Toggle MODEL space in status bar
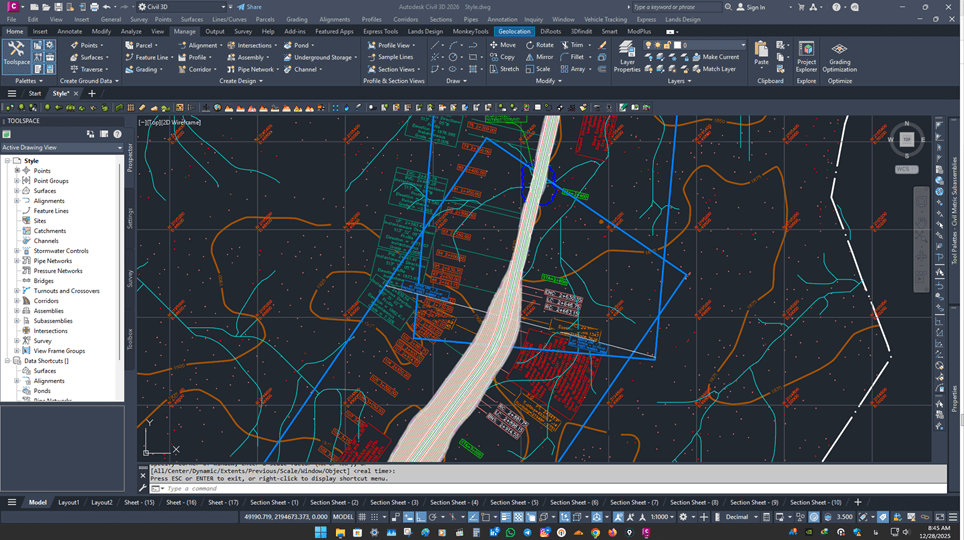Viewport: 964px width, 540px height. tap(343, 517)
